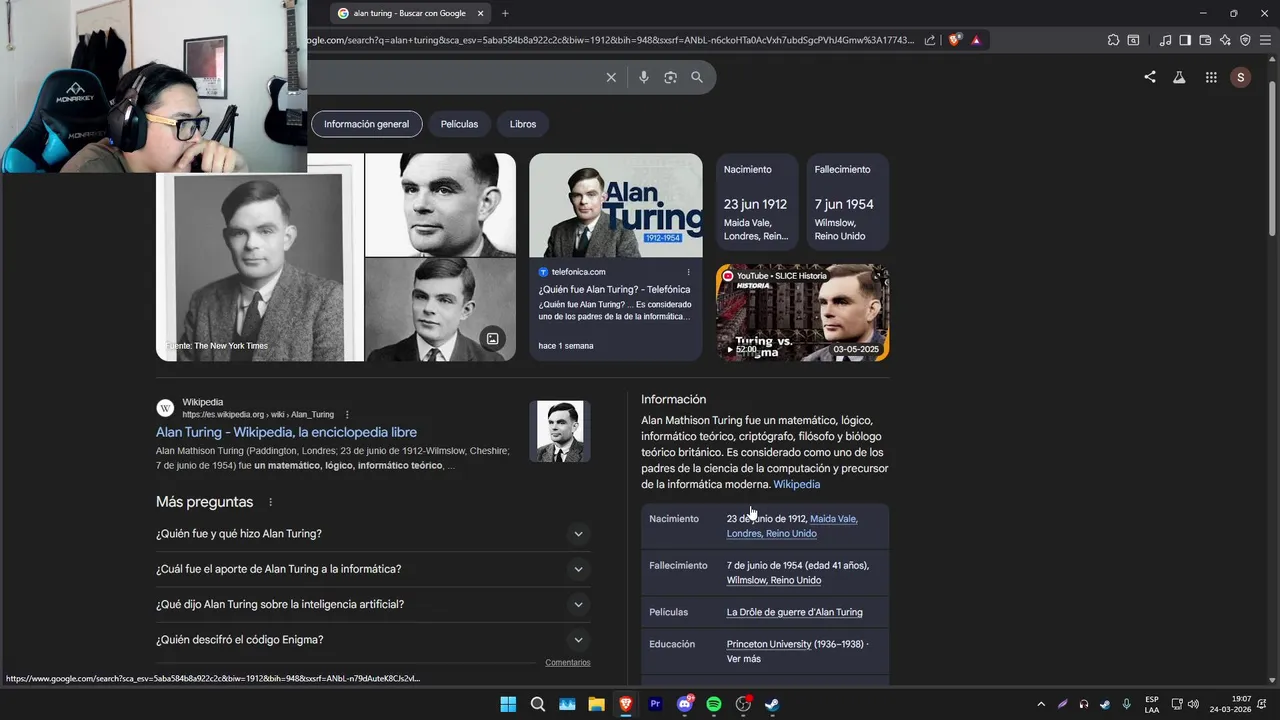This screenshot has height=720, width=1280.
Task: Open browser extensions puzzle icon
Action: point(1113,40)
